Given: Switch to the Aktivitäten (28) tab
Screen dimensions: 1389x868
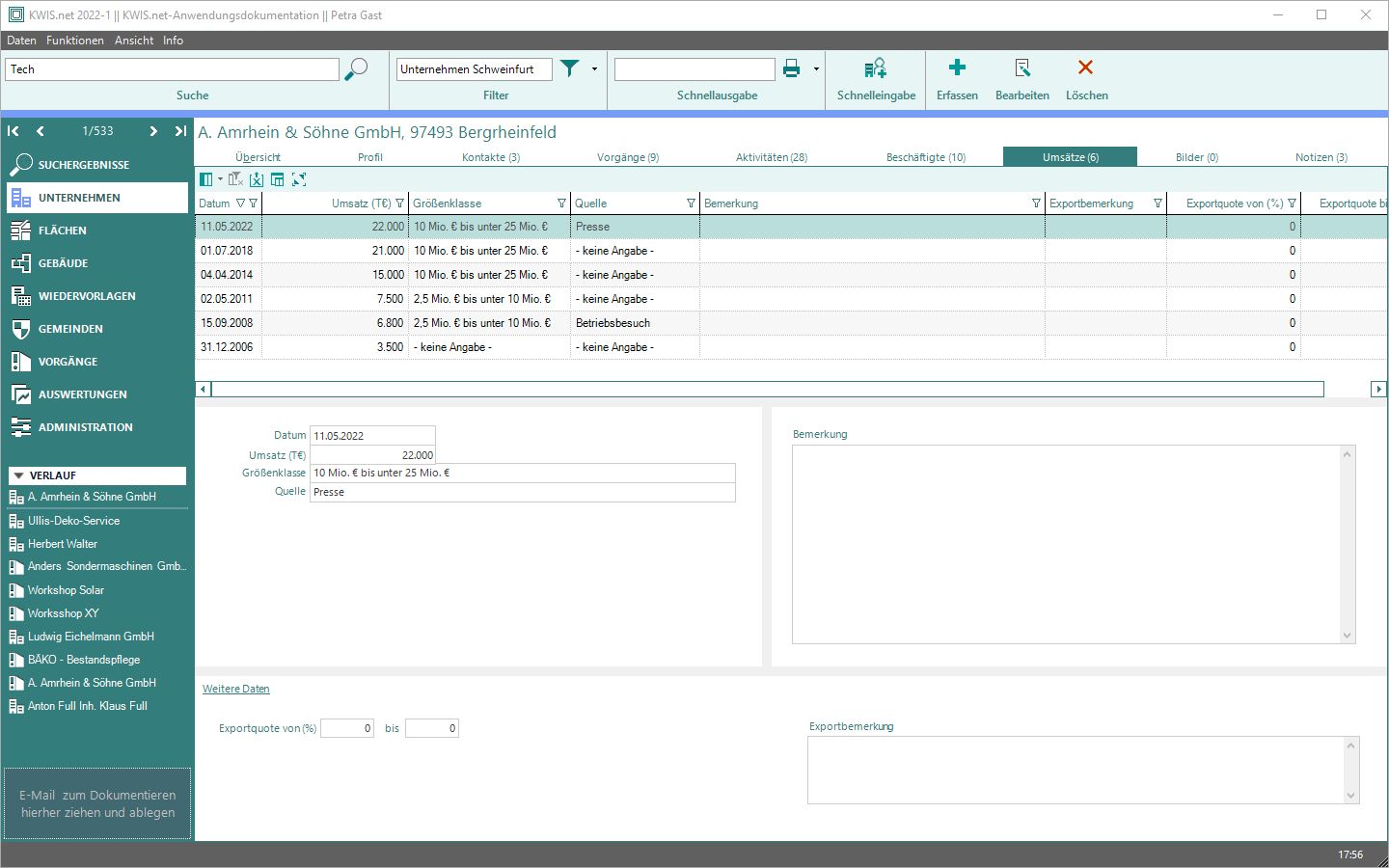Looking at the screenshot, I should (772, 157).
